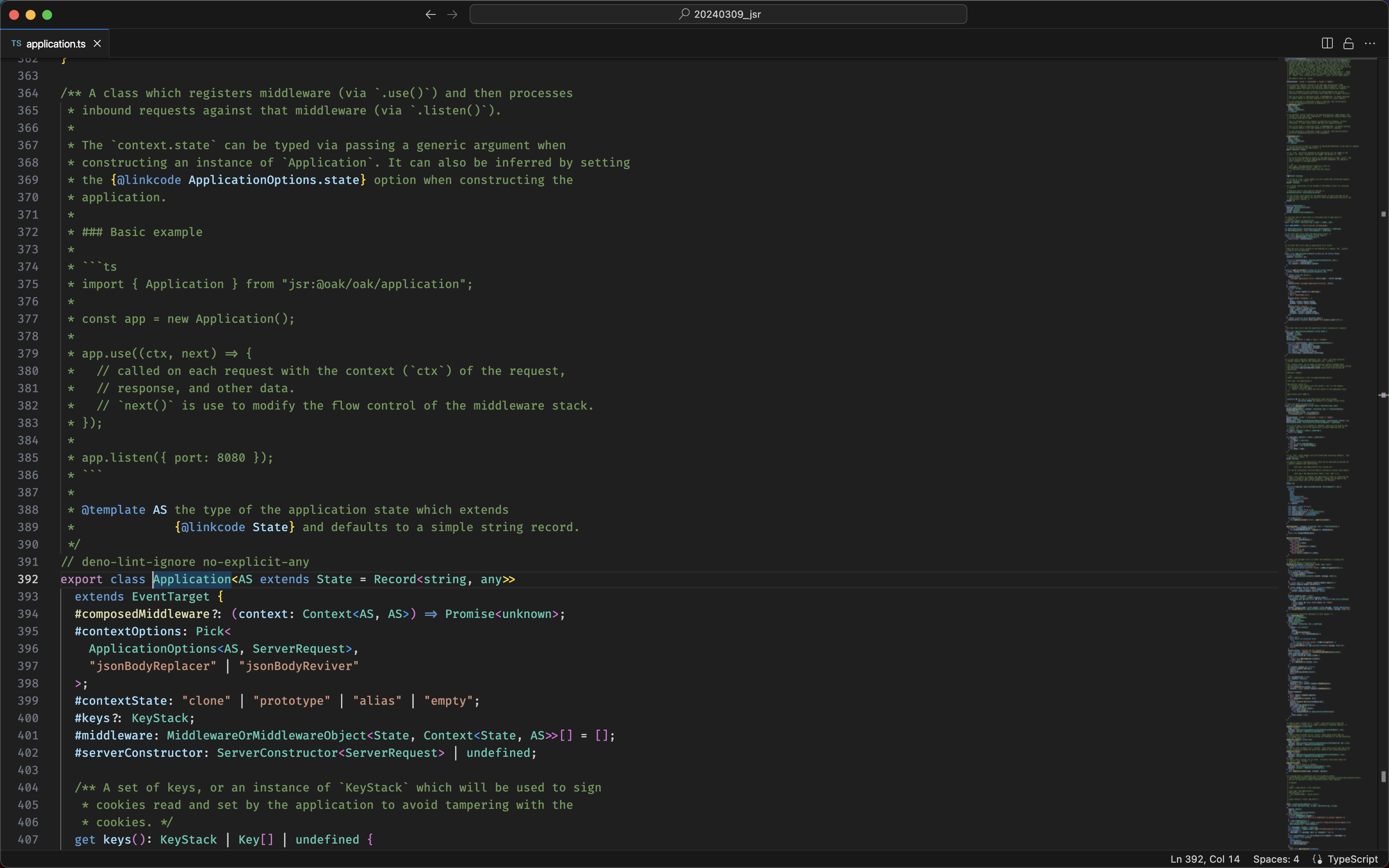Click the "20240309_jsr" project search field
Viewport: 1389px width, 868px height.
[718, 14]
